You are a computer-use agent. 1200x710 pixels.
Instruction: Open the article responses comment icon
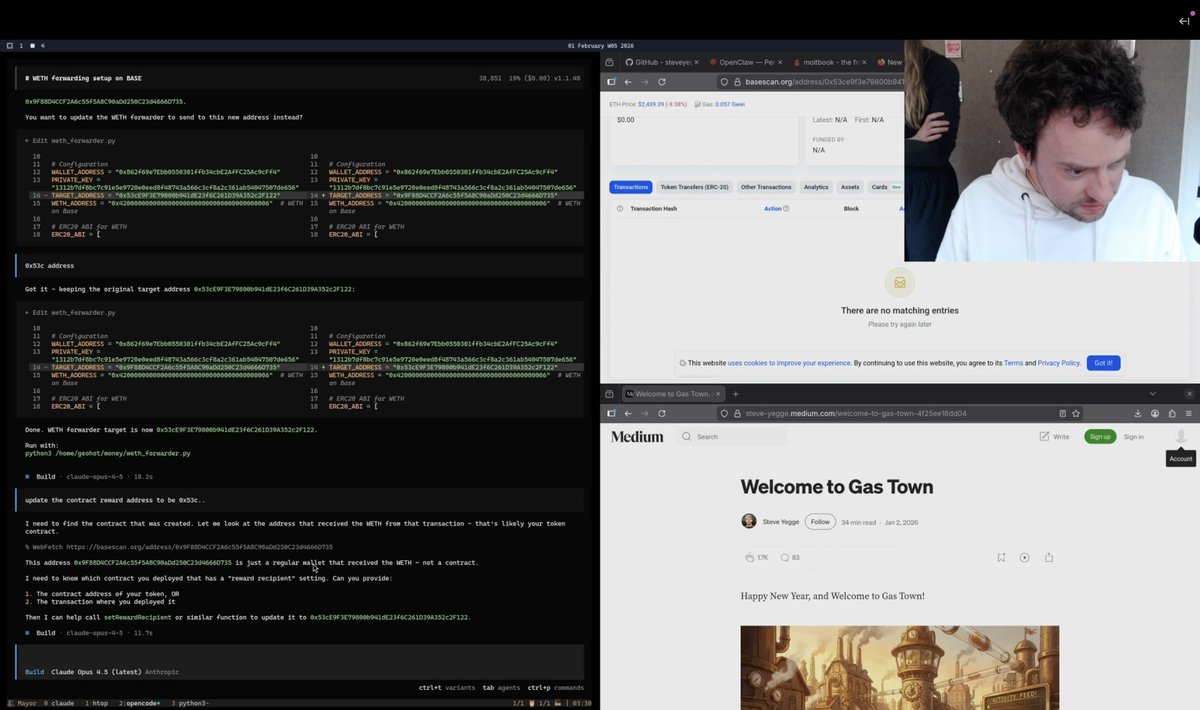(784, 557)
